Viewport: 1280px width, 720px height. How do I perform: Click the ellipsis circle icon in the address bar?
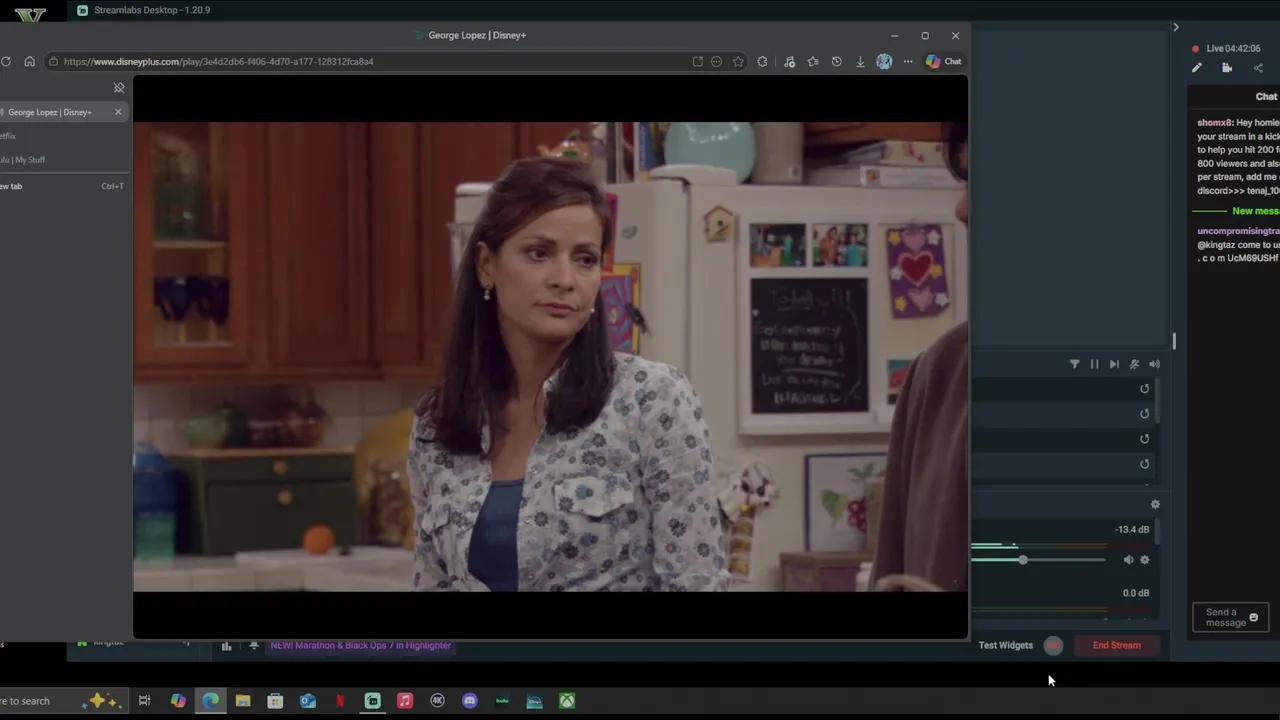click(x=716, y=61)
